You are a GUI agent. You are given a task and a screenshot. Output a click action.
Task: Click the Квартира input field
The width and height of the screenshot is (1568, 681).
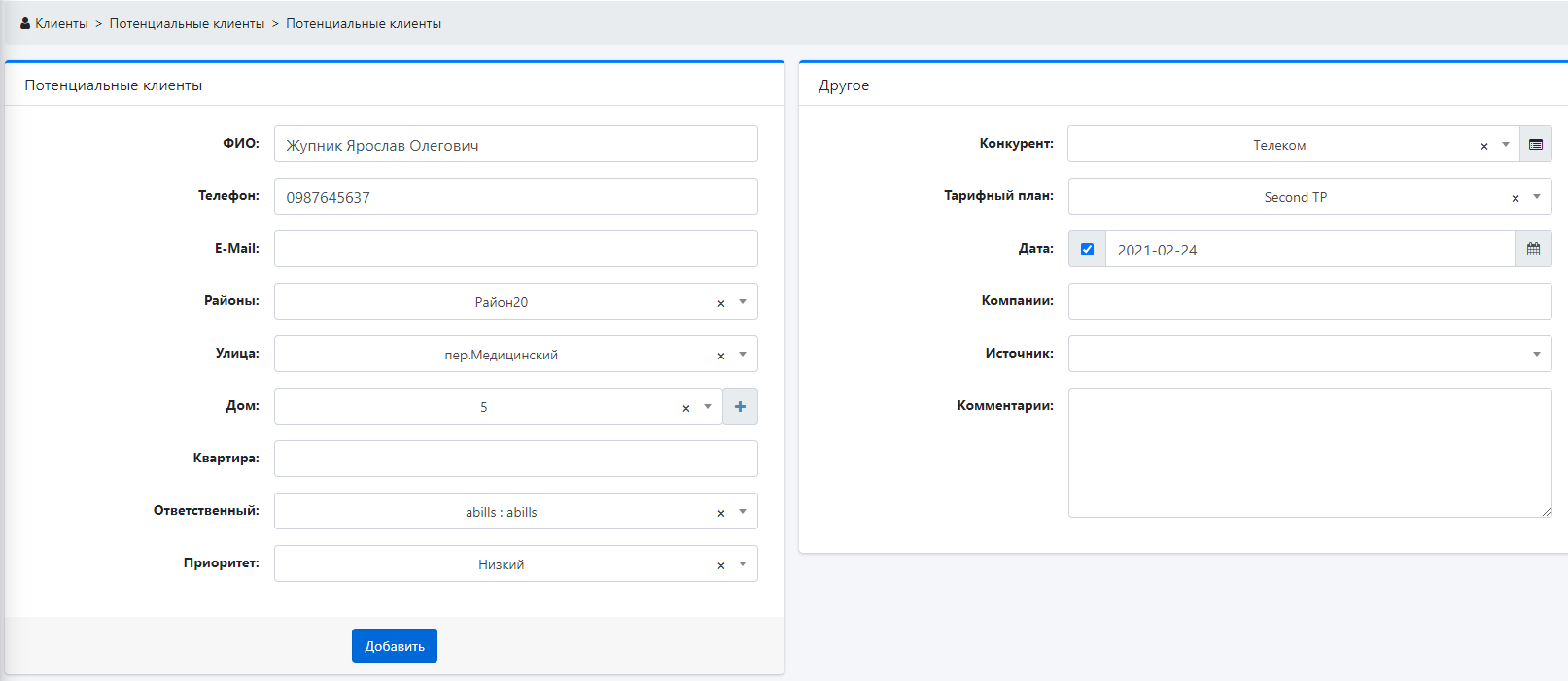coord(515,459)
